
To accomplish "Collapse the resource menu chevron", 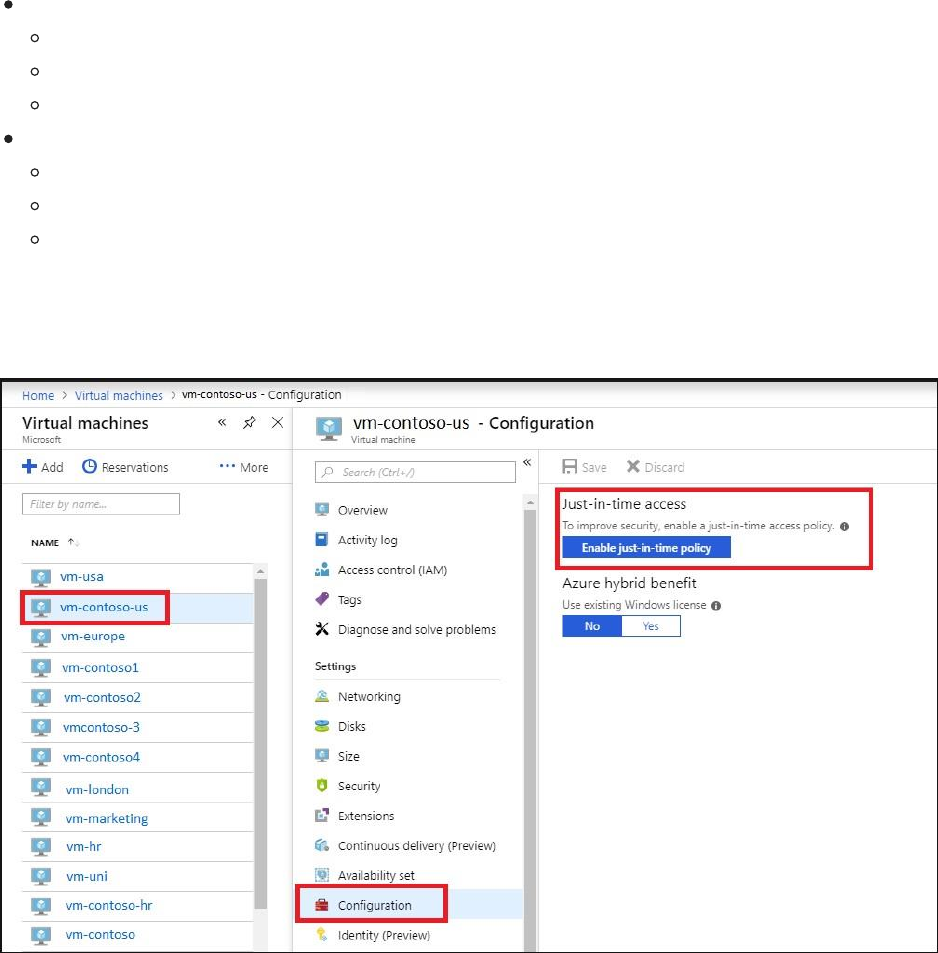I will tap(527, 463).
